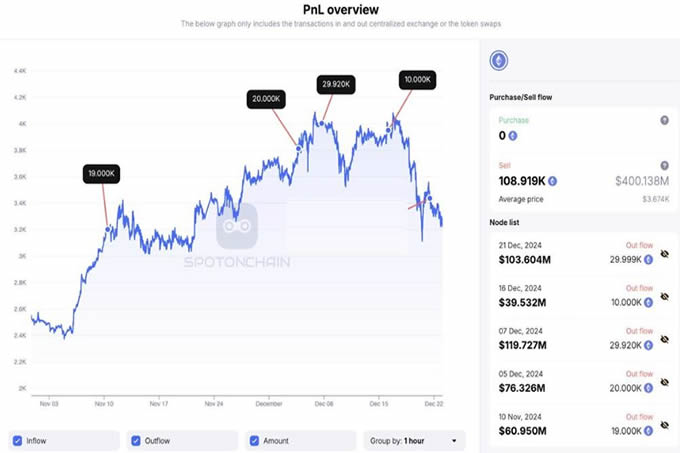Click the 10.000K chart annotation
The image size is (680, 453).
(417, 78)
